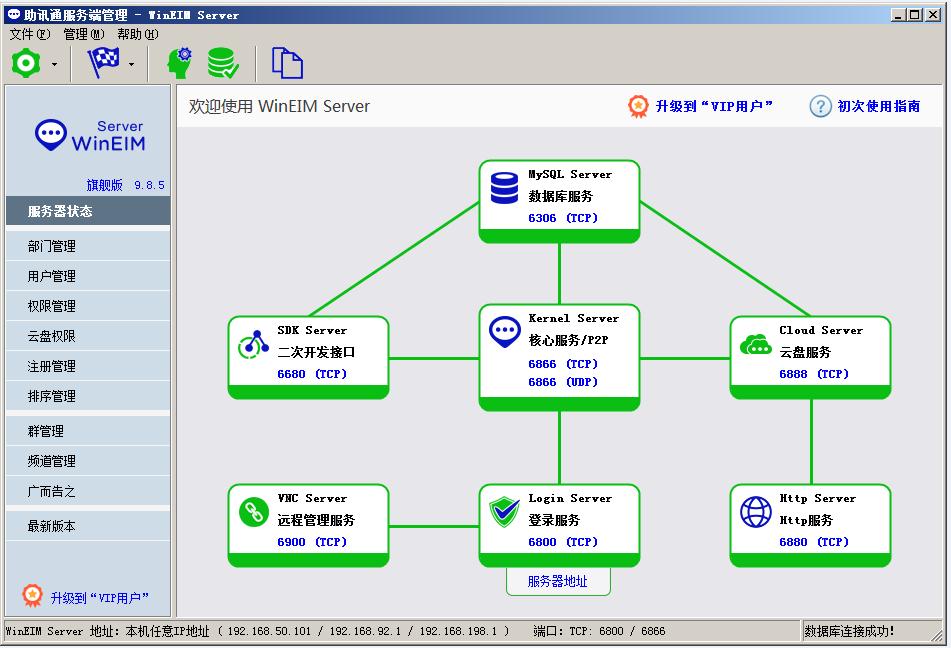The image size is (951, 648).
Task: Click the 服务器地址 button
Action: pyautogui.click(x=558, y=581)
